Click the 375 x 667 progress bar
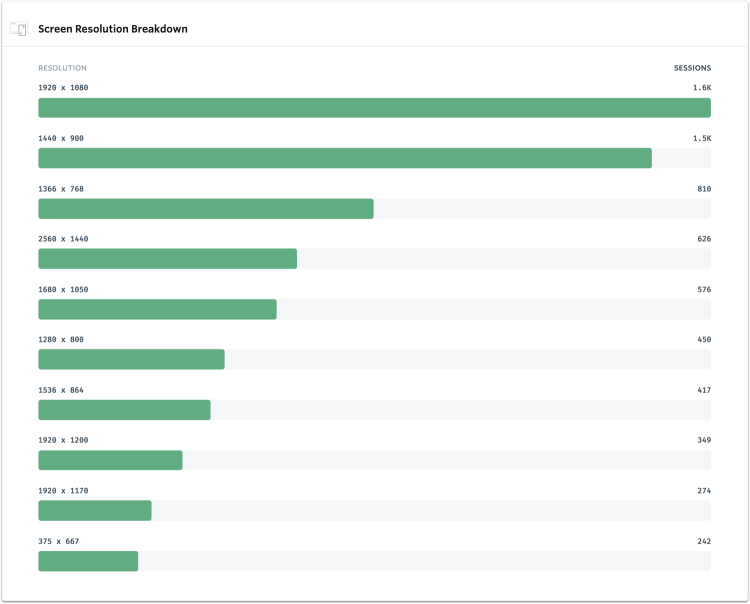This screenshot has width=750, height=604. pos(375,561)
